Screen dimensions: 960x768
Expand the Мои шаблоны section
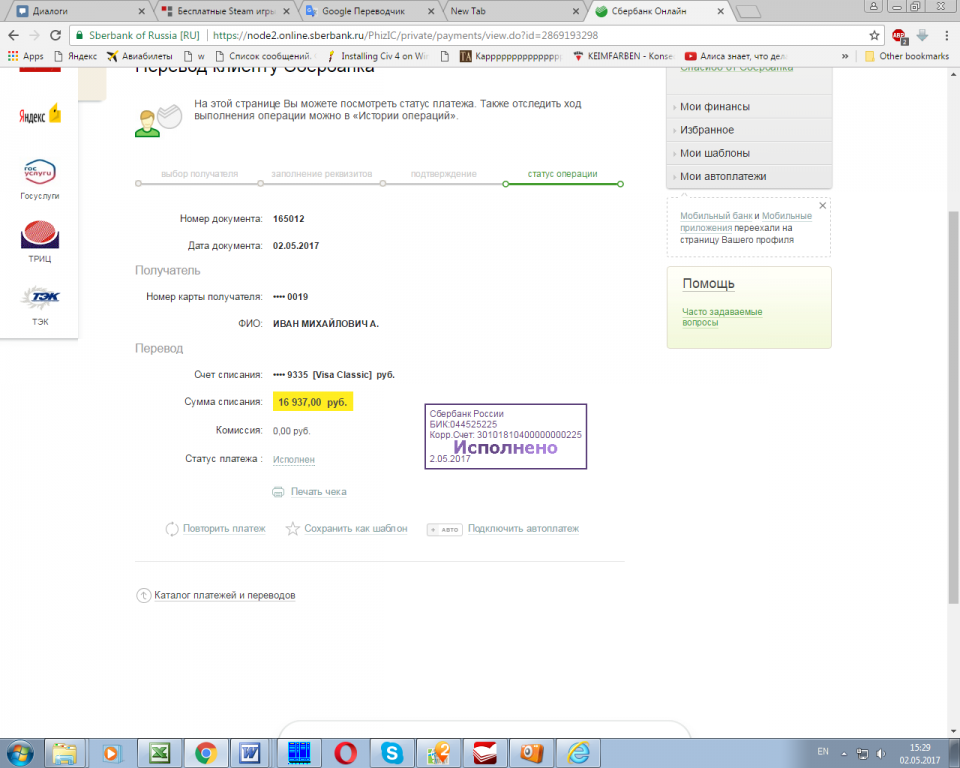point(749,153)
